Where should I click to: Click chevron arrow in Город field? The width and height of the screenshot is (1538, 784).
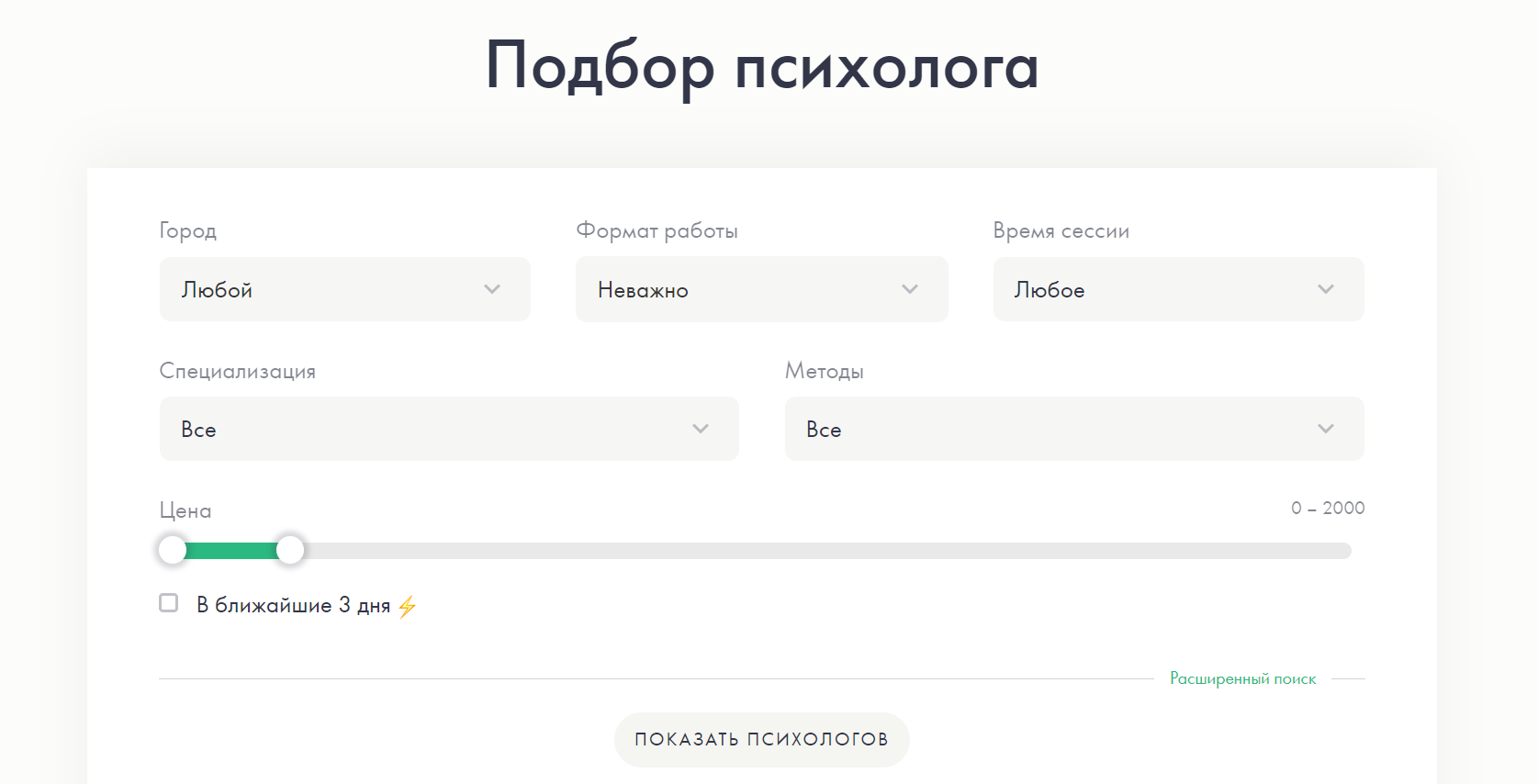pos(492,289)
